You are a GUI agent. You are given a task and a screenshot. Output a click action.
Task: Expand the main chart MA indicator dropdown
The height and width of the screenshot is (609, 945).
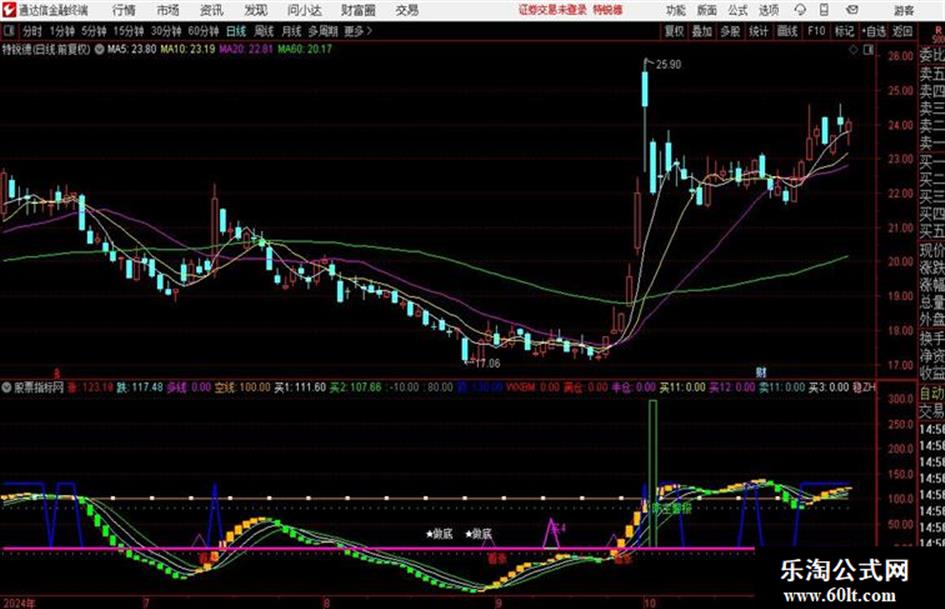(x=99, y=49)
